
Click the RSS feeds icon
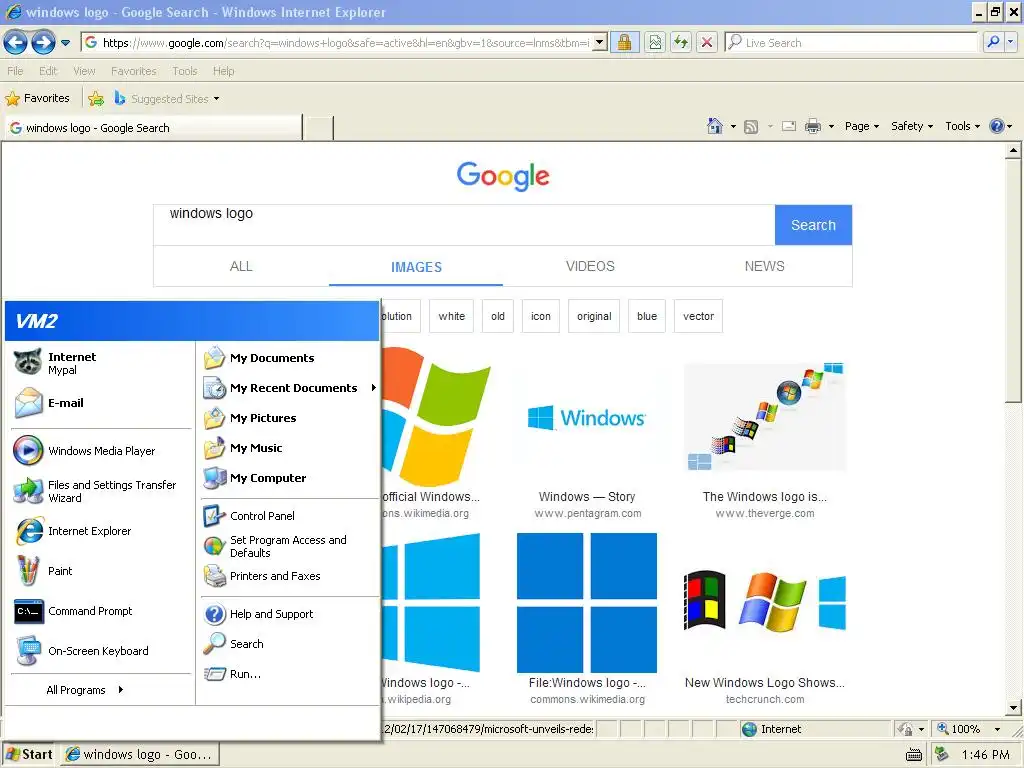click(x=751, y=127)
